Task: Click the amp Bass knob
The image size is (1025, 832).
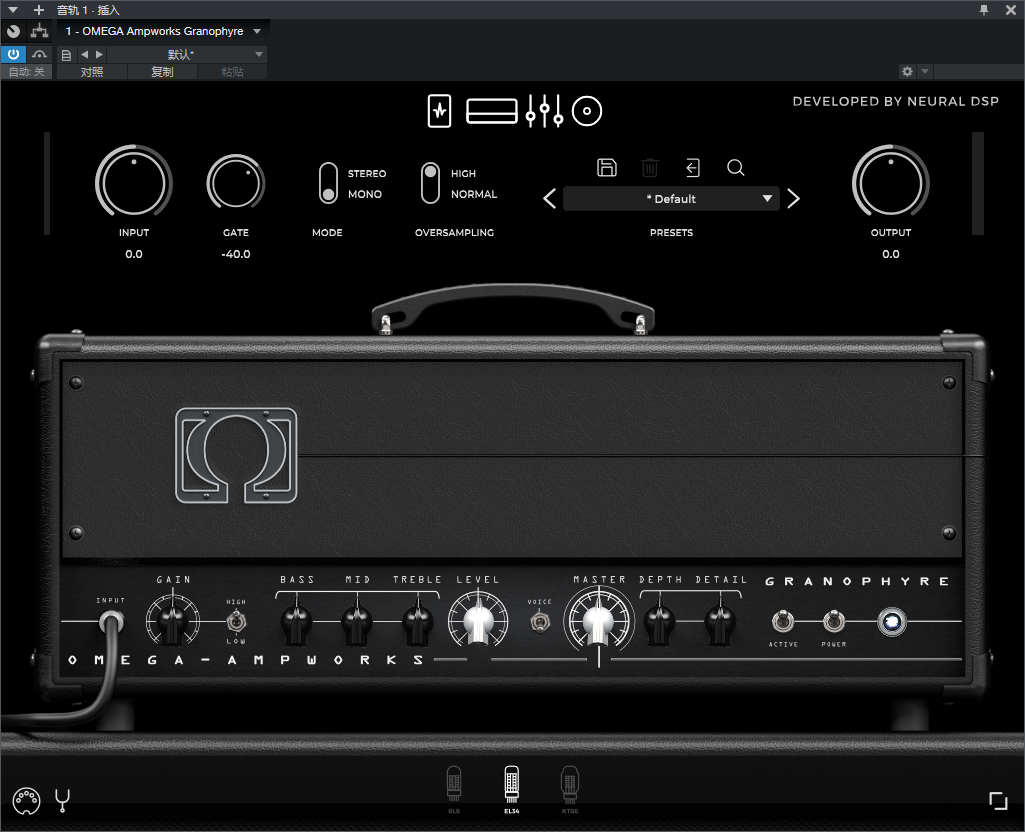Action: [x=296, y=622]
